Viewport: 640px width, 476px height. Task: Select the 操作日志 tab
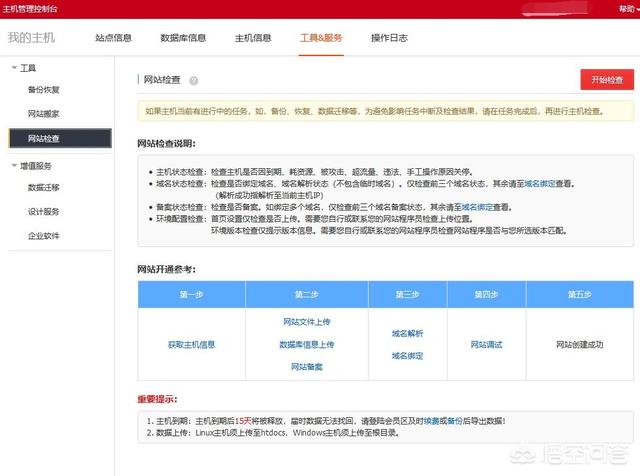click(389, 38)
